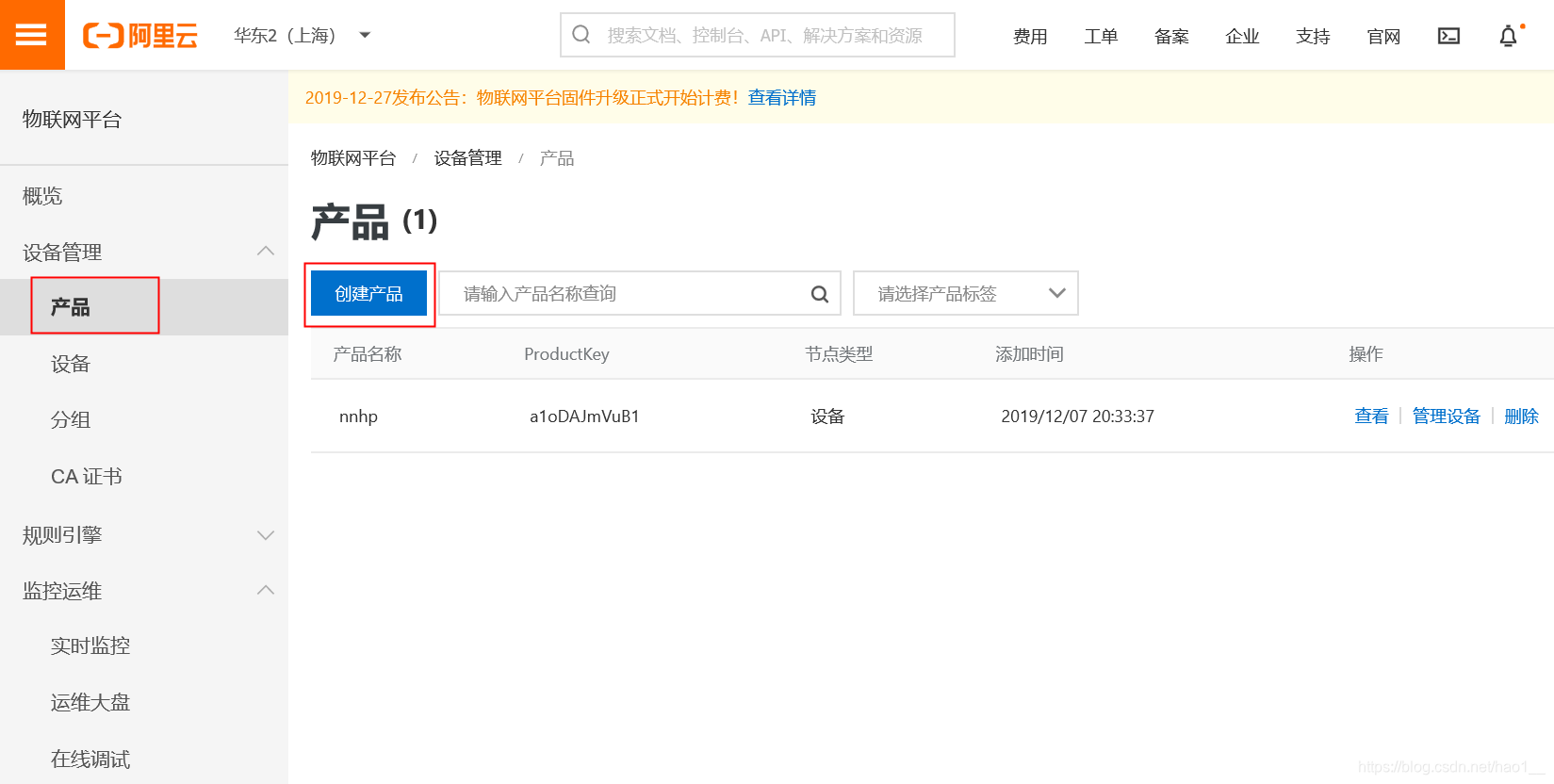1554x784 pixels.
Task: Click the Alibaba Cloud logo
Action: [140, 36]
